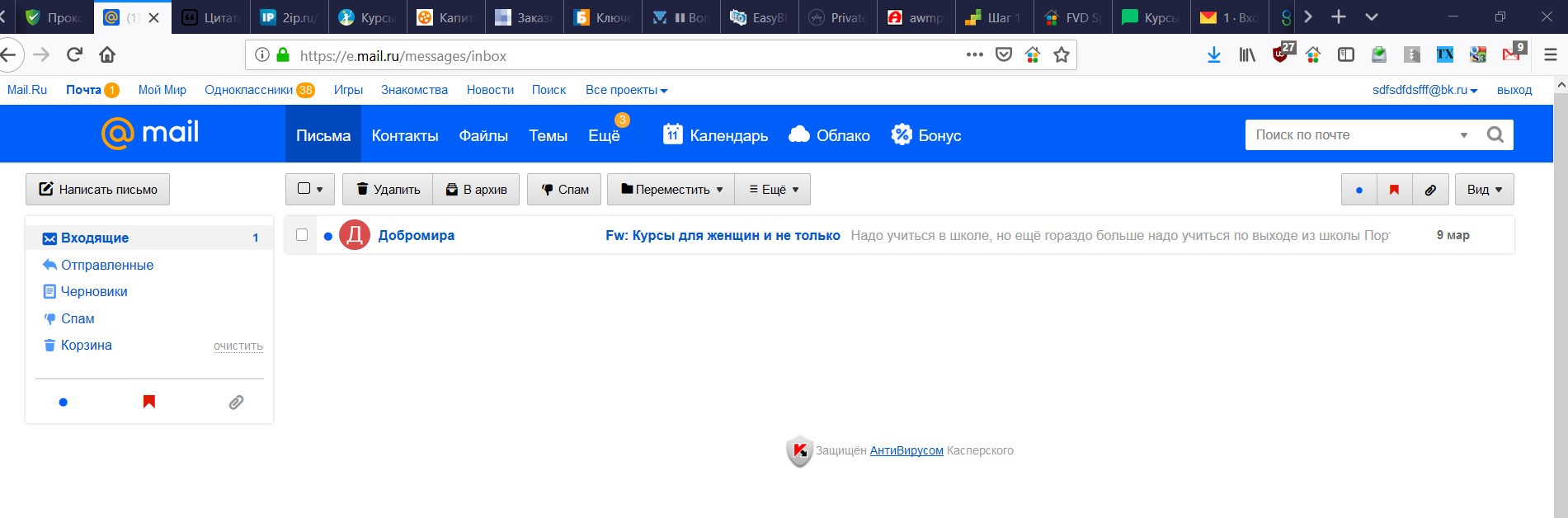Open the Корзина folder

[87, 345]
